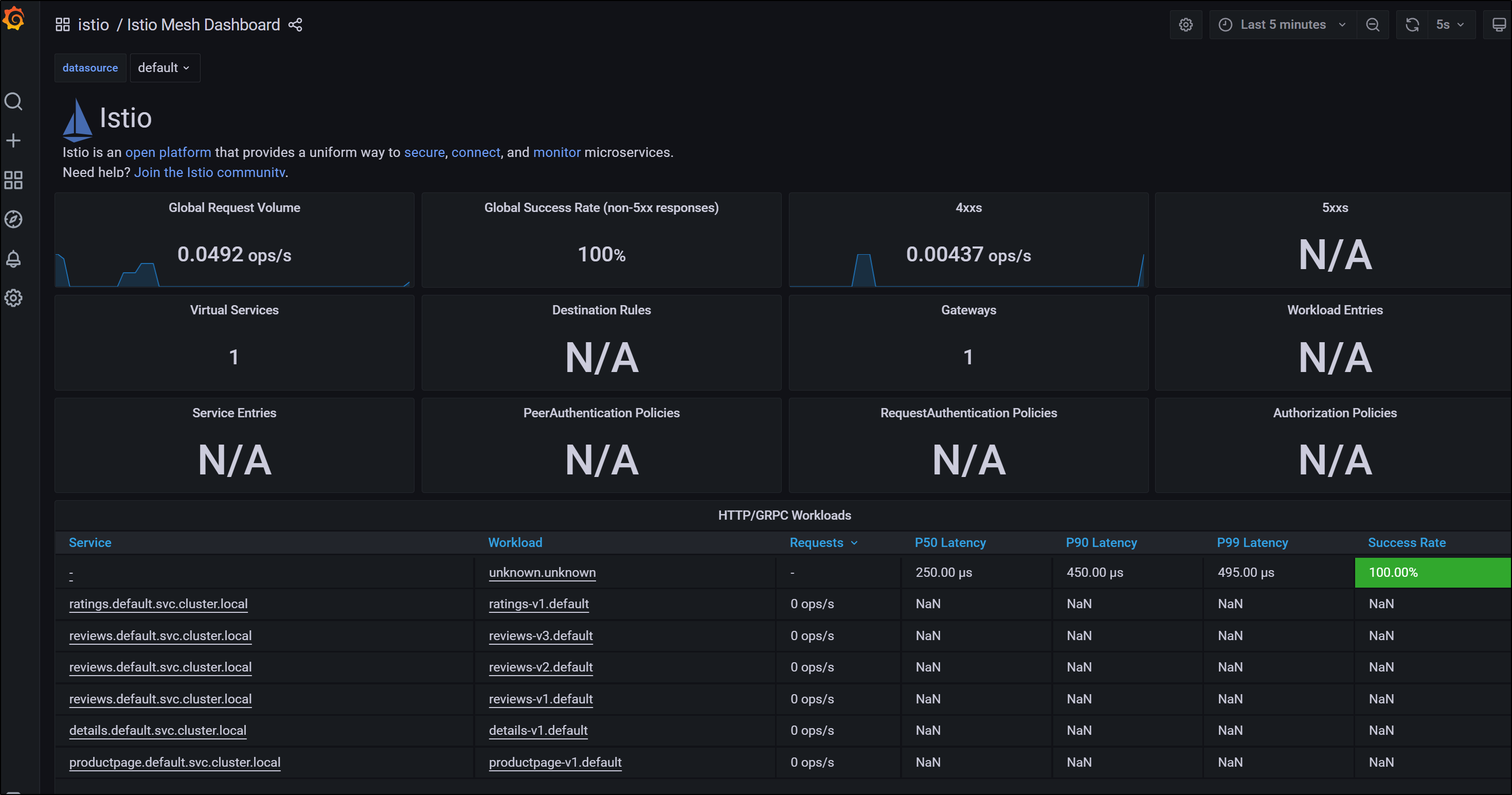Click the create plus icon in sidebar
The width and height of the screenshot is (1512, 795).
pos(13,140)
